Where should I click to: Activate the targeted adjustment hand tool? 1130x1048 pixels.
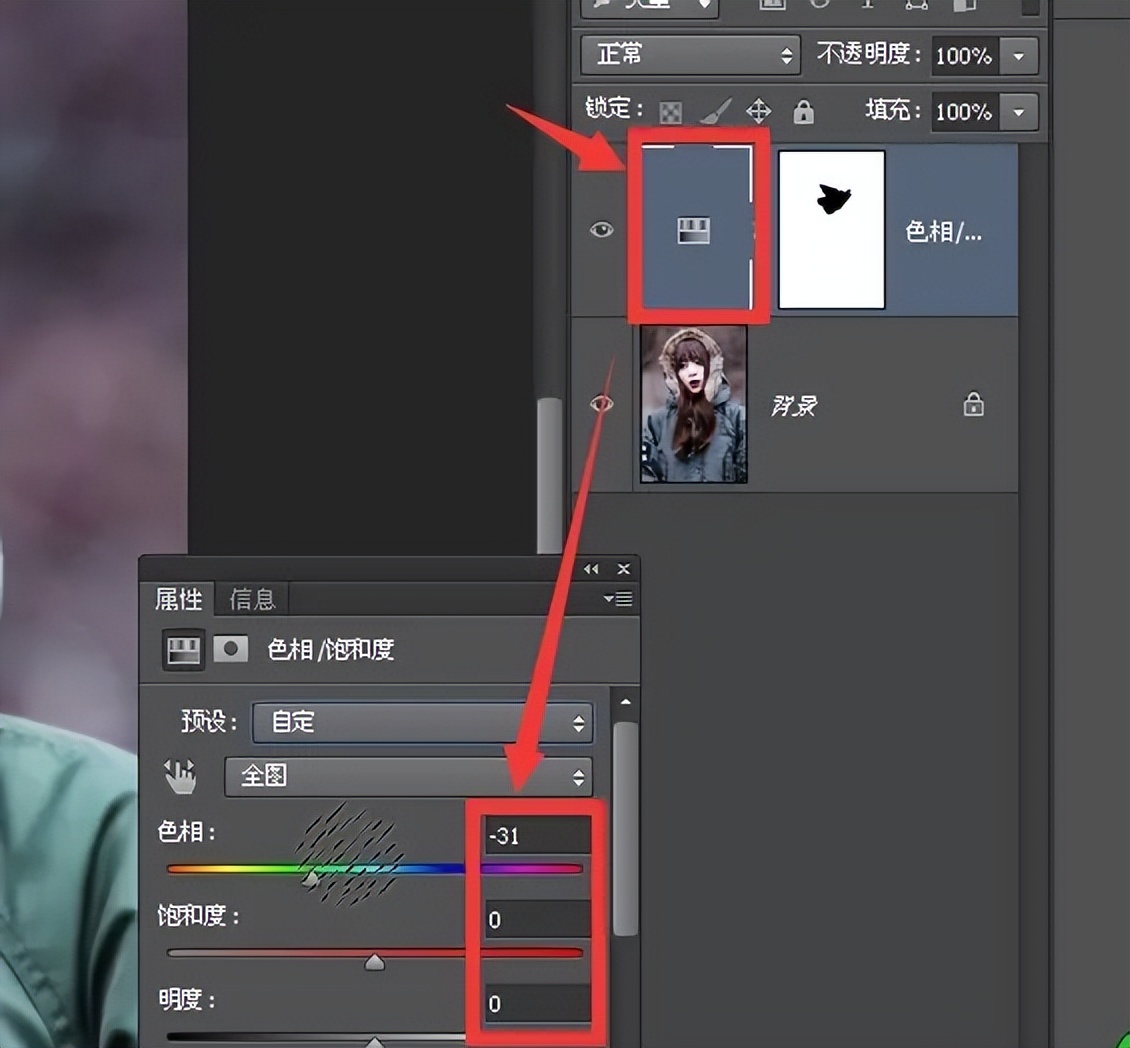[x=183, y=775]
